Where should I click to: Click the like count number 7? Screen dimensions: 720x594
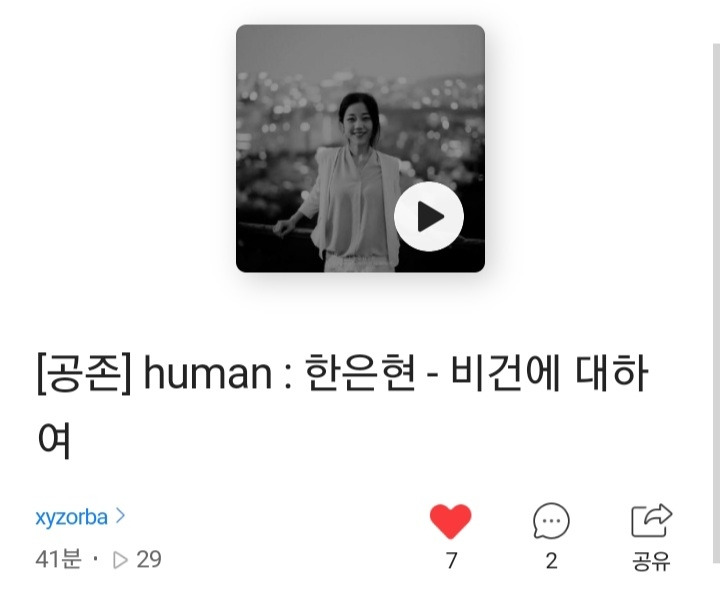coord(451,561)
